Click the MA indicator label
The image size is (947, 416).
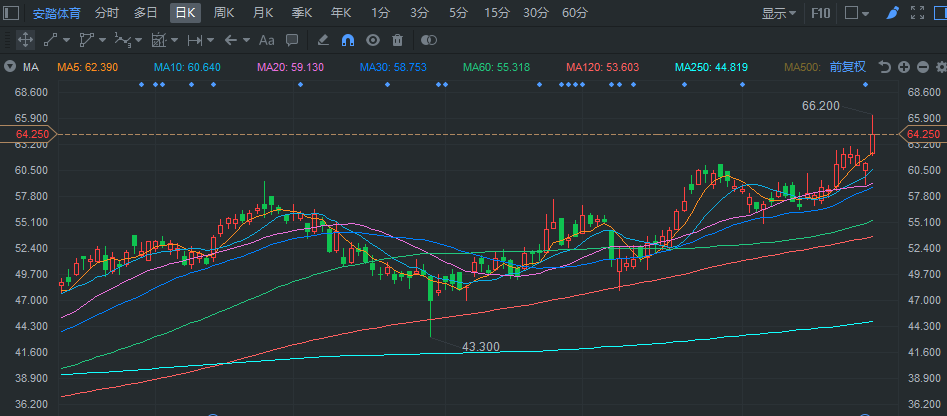[31, 67]
